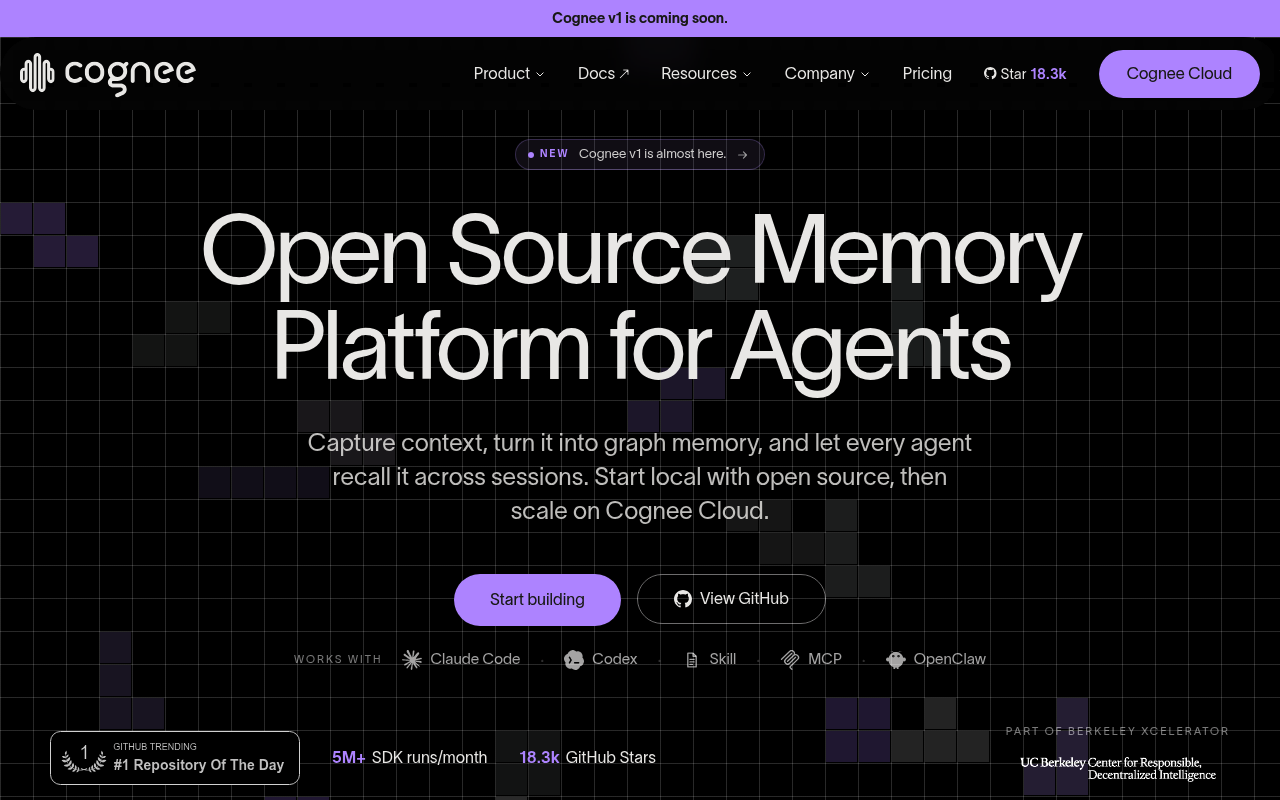The image size is (1280, 800).
Task: Click the OpenClaw mascot icon
Action: click(896, 660)
